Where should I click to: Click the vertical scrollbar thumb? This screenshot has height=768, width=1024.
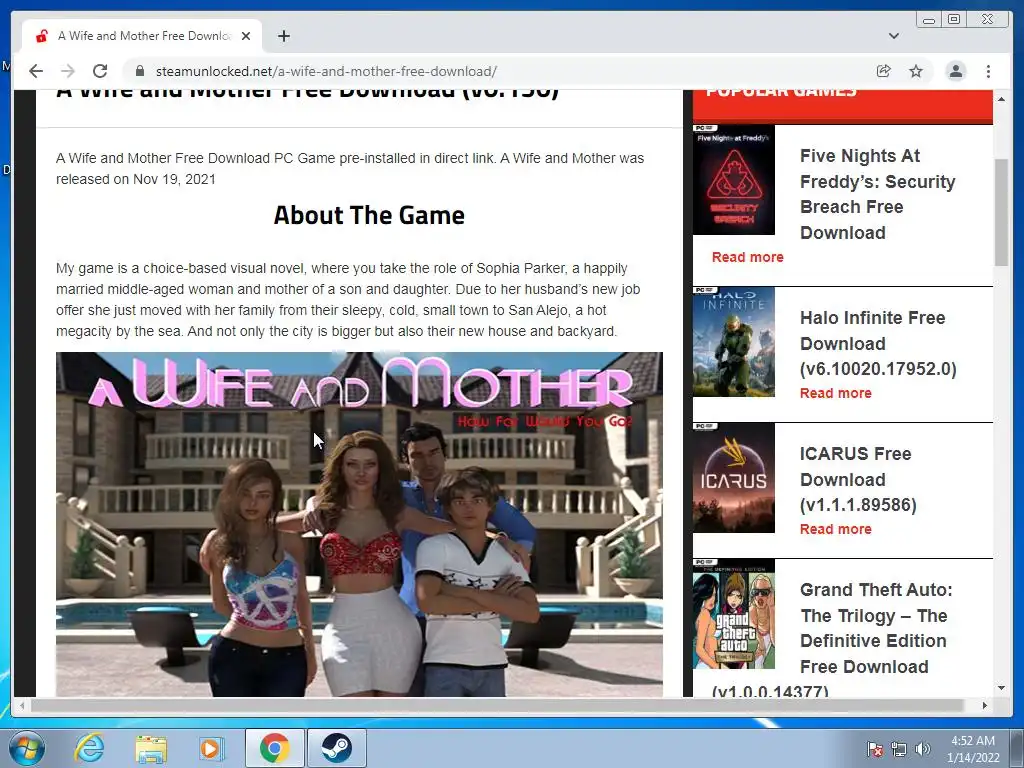pos(1001,212)
